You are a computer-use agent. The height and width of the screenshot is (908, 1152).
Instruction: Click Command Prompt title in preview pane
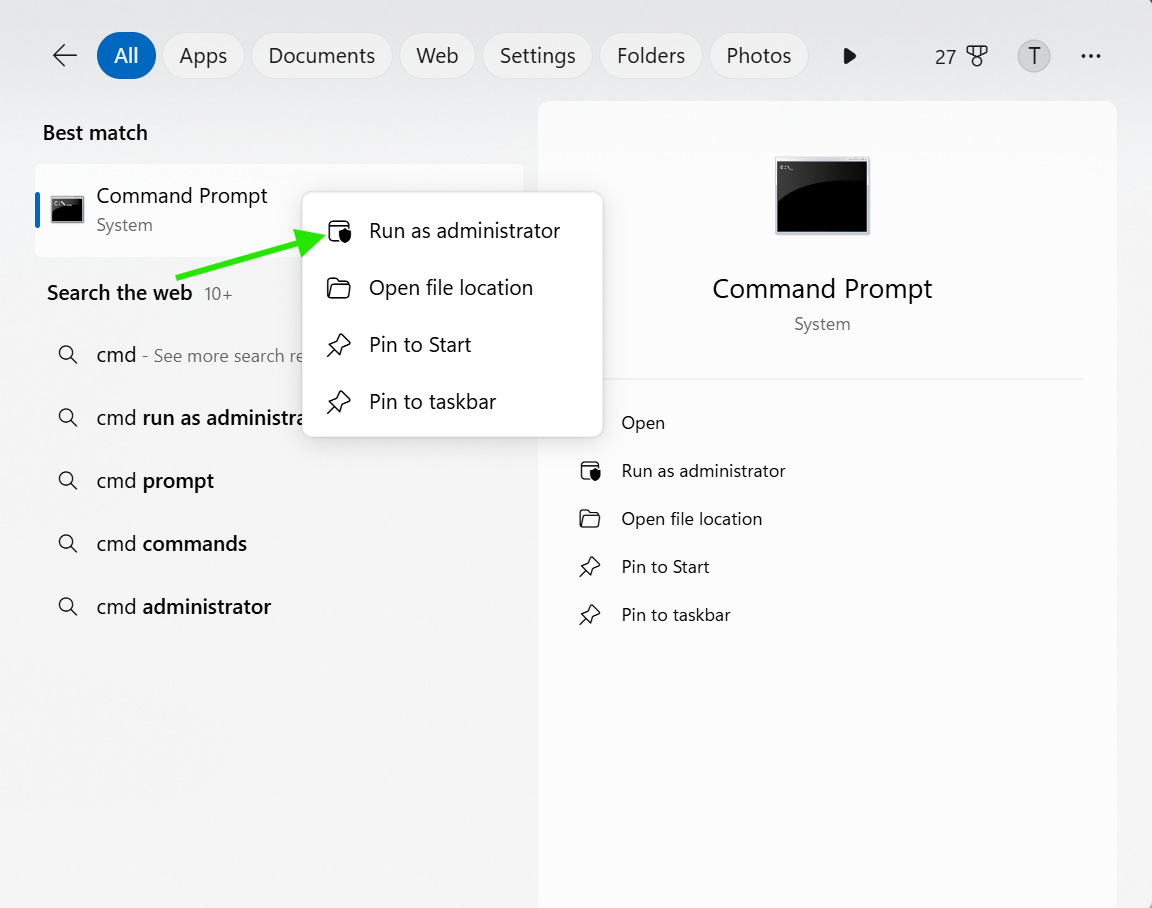(x=822, y=289)
